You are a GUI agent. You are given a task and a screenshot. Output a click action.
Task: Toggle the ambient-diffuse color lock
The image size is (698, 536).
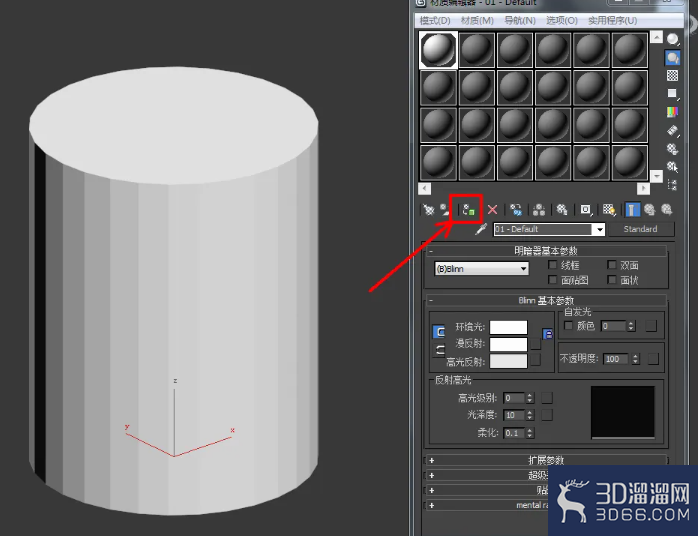pos(438,332)
